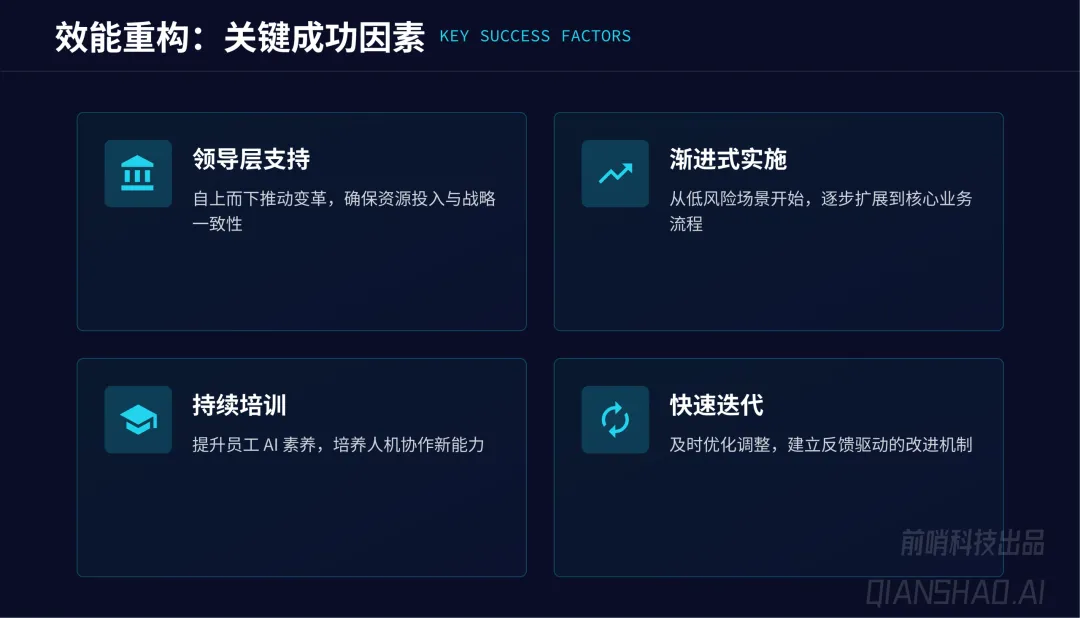
Task: Click the QIANSHAO.AI watermark logo
Action: click(955, 591)
